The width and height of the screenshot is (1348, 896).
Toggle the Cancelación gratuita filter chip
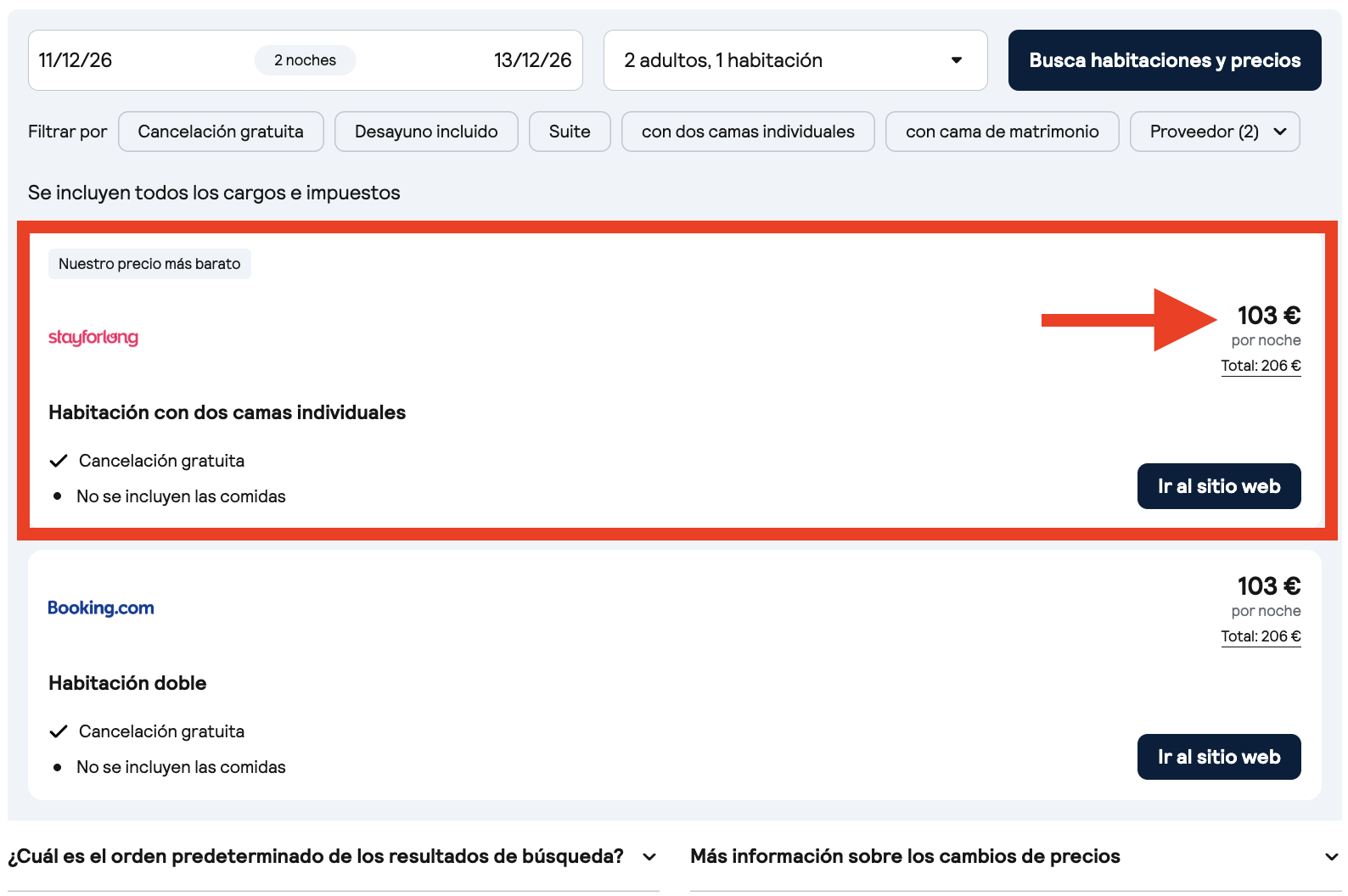[x=221, y=132]
